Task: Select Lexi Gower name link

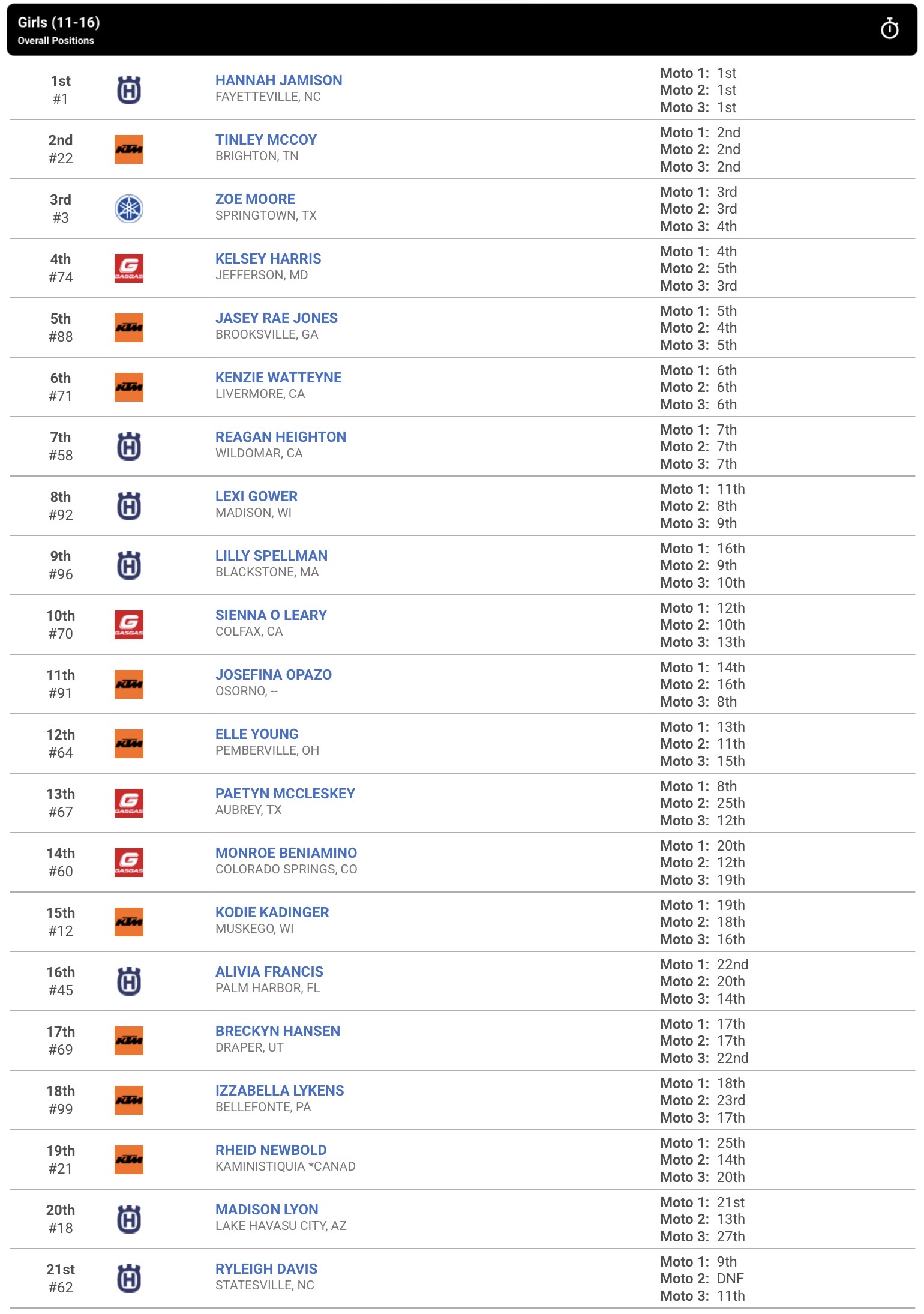Action: (256, 496)
